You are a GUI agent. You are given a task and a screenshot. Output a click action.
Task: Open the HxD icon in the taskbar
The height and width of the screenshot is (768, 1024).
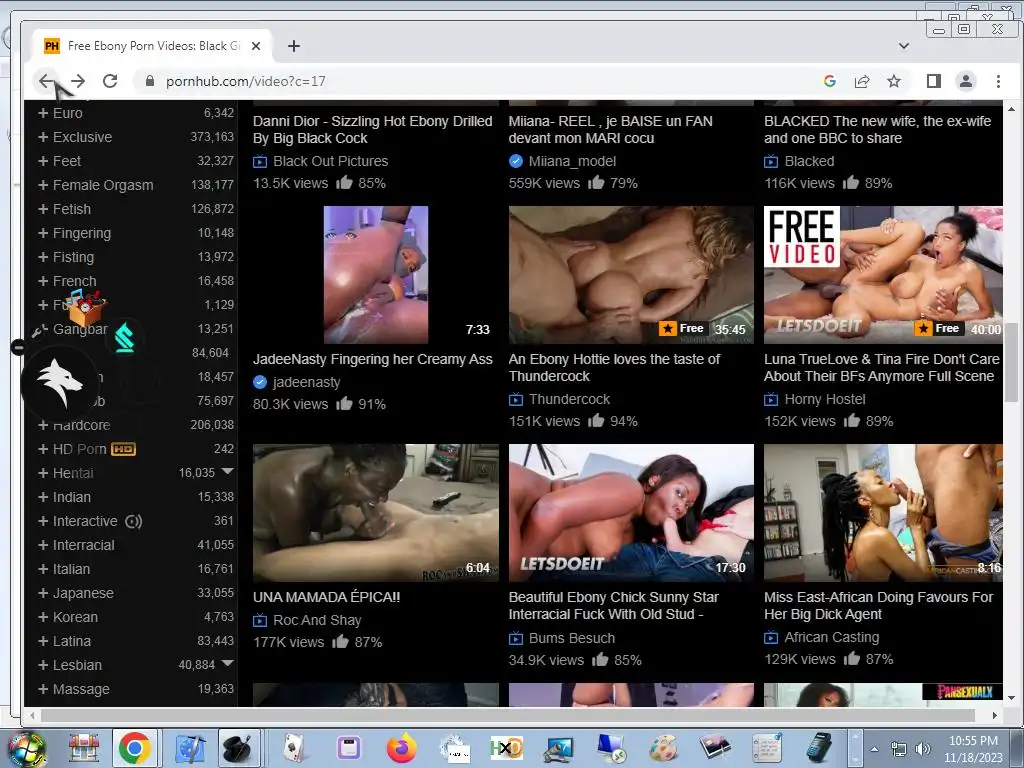(x=507, y=748)
